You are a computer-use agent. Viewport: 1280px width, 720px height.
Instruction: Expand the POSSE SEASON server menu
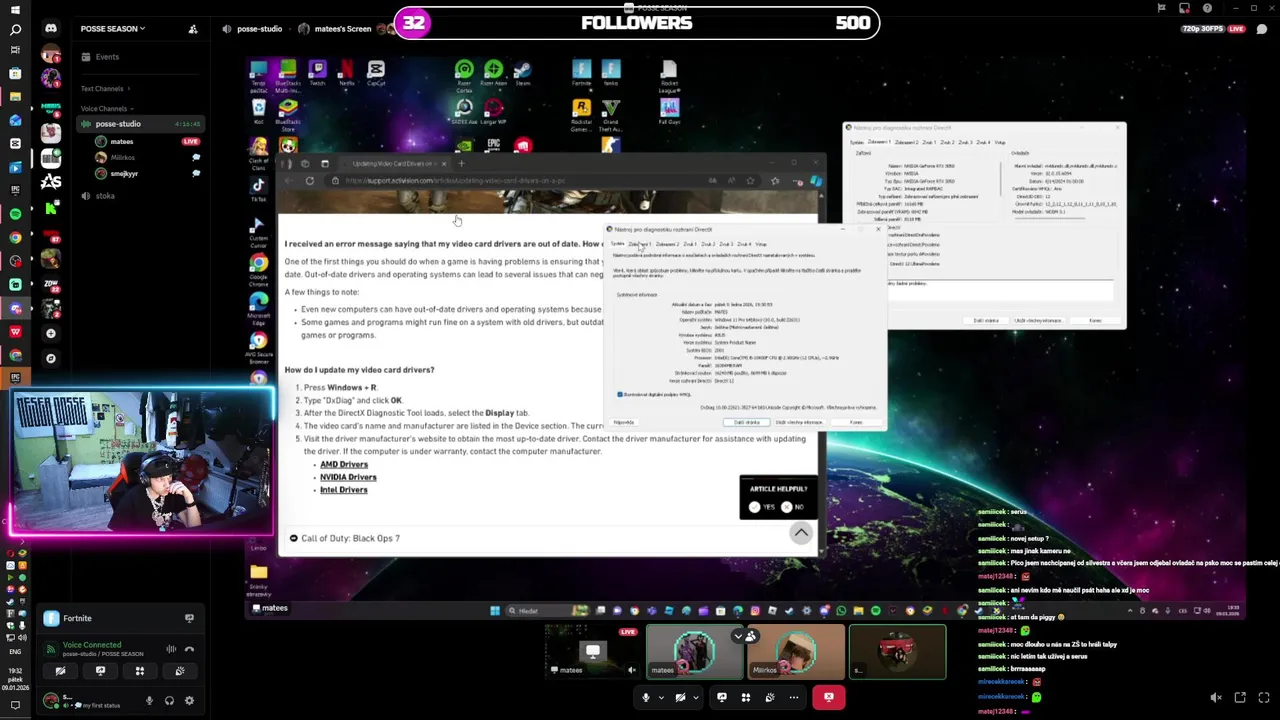click(x=113, y=29)
